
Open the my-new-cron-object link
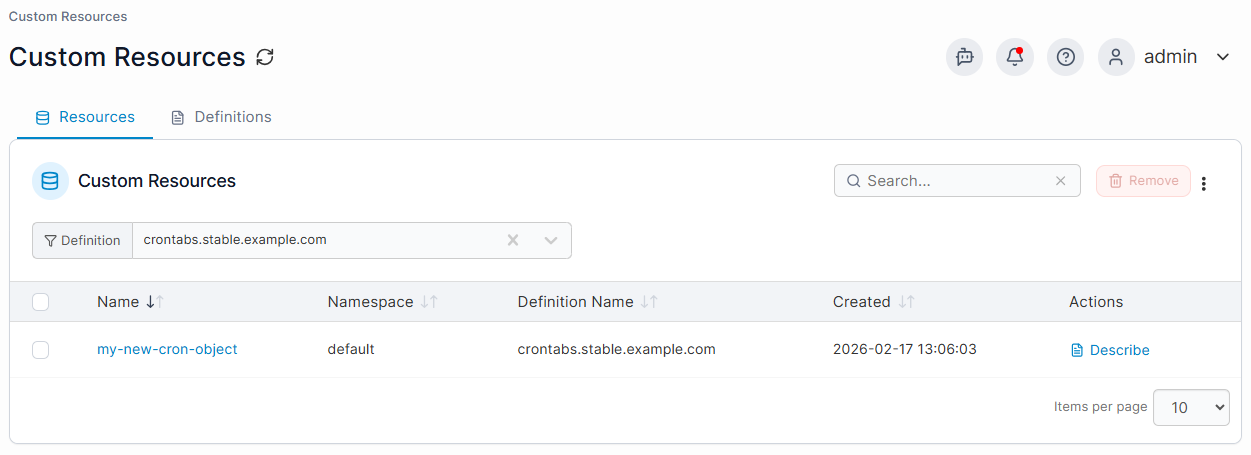pos(167,350)
